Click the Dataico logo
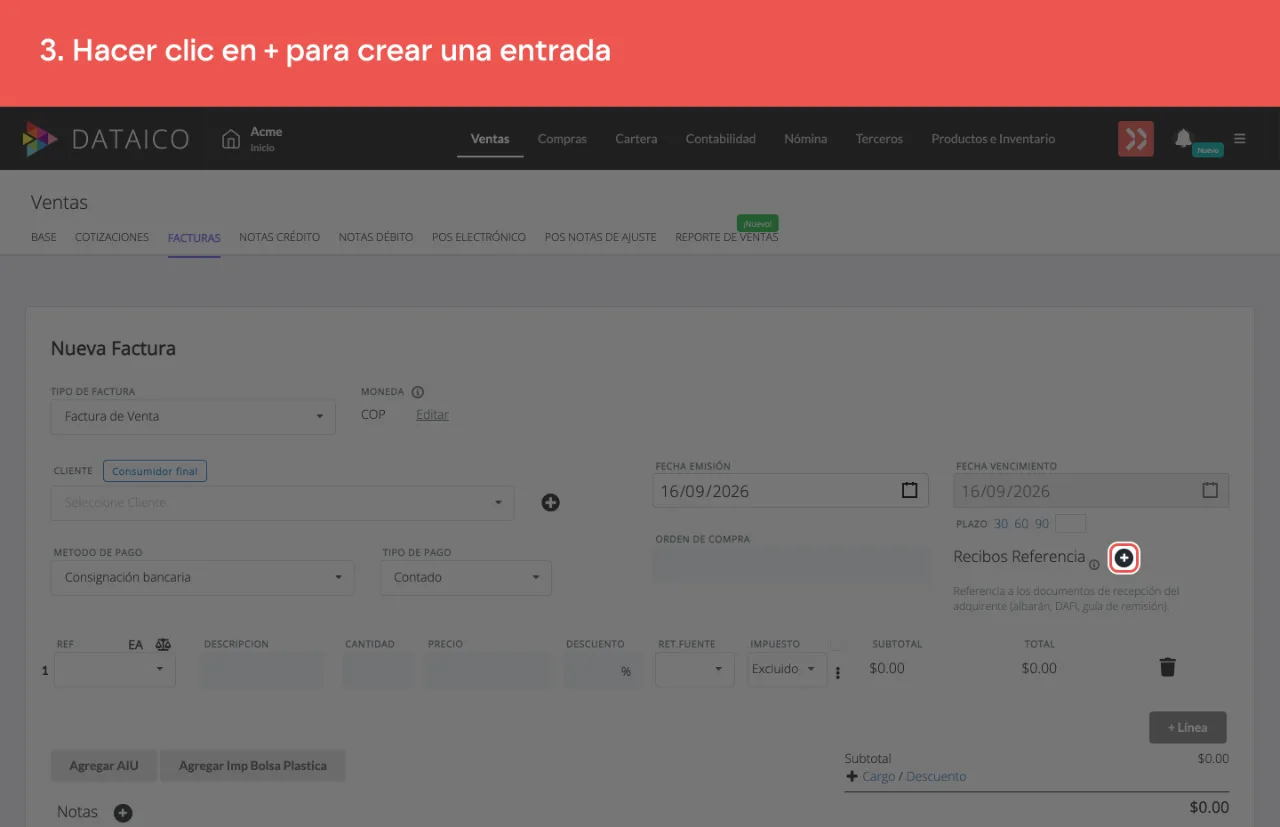This screenshot has width=1280, height=827. (x=105, y=139)
